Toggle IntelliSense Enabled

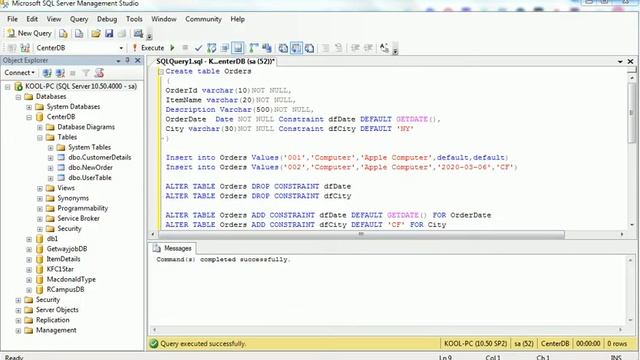coord(238,48)
